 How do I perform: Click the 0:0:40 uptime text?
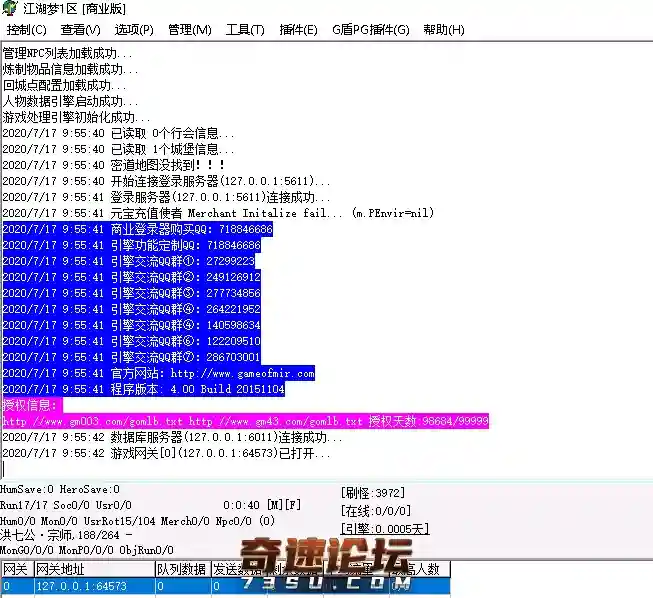coord(241,505)
